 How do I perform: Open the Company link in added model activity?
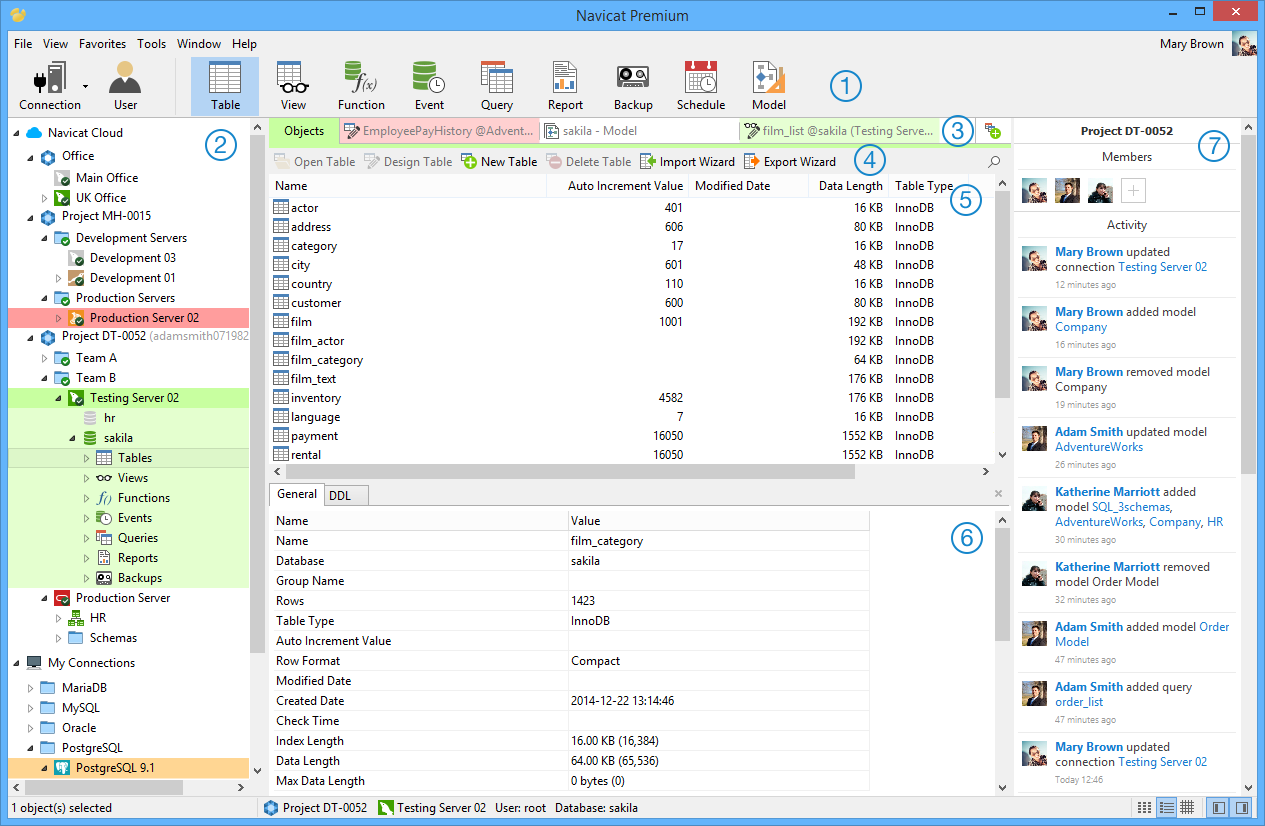click(x=1081, y=327)
